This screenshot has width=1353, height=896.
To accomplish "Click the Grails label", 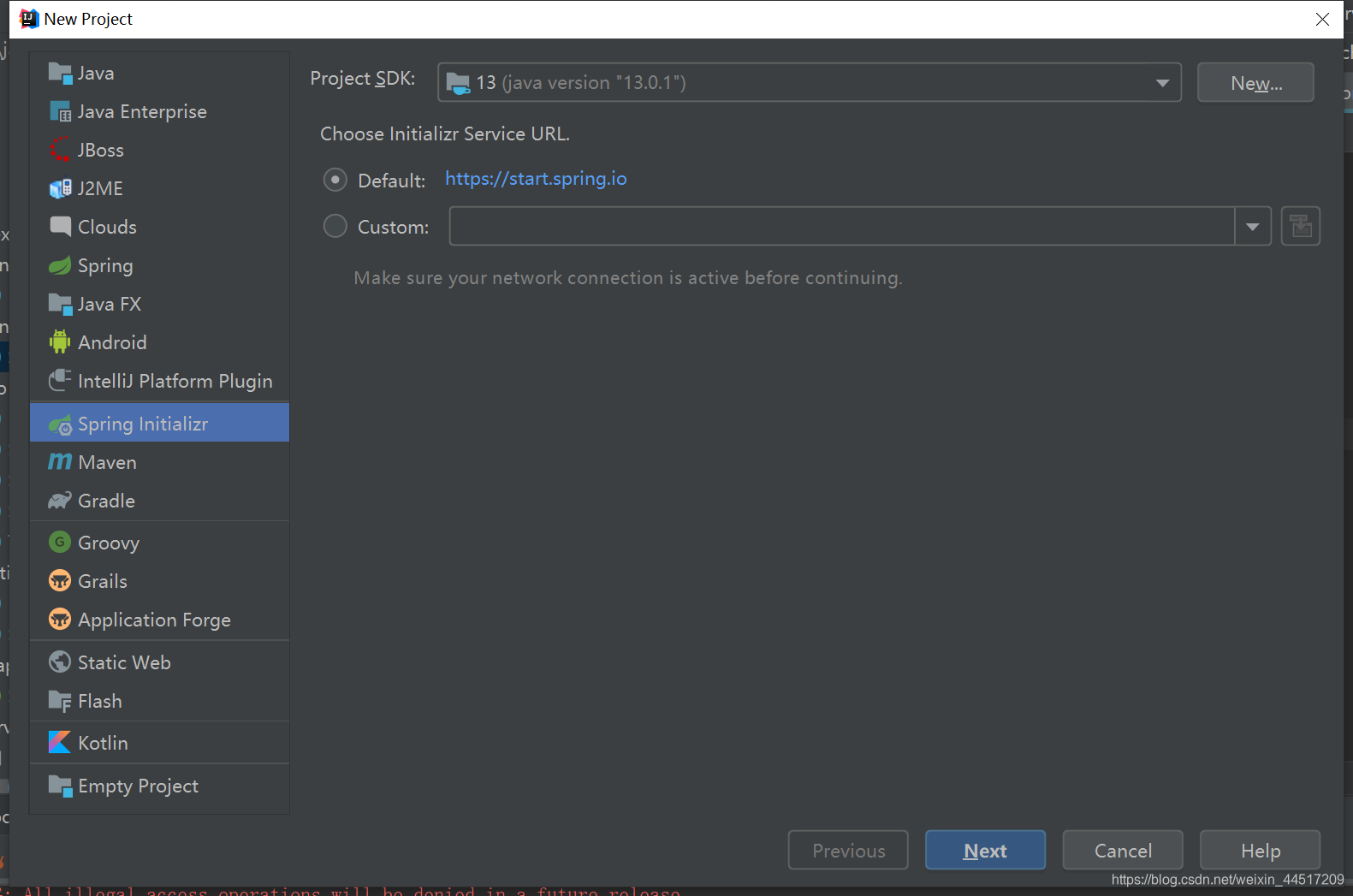I will [x=103, y=581].
